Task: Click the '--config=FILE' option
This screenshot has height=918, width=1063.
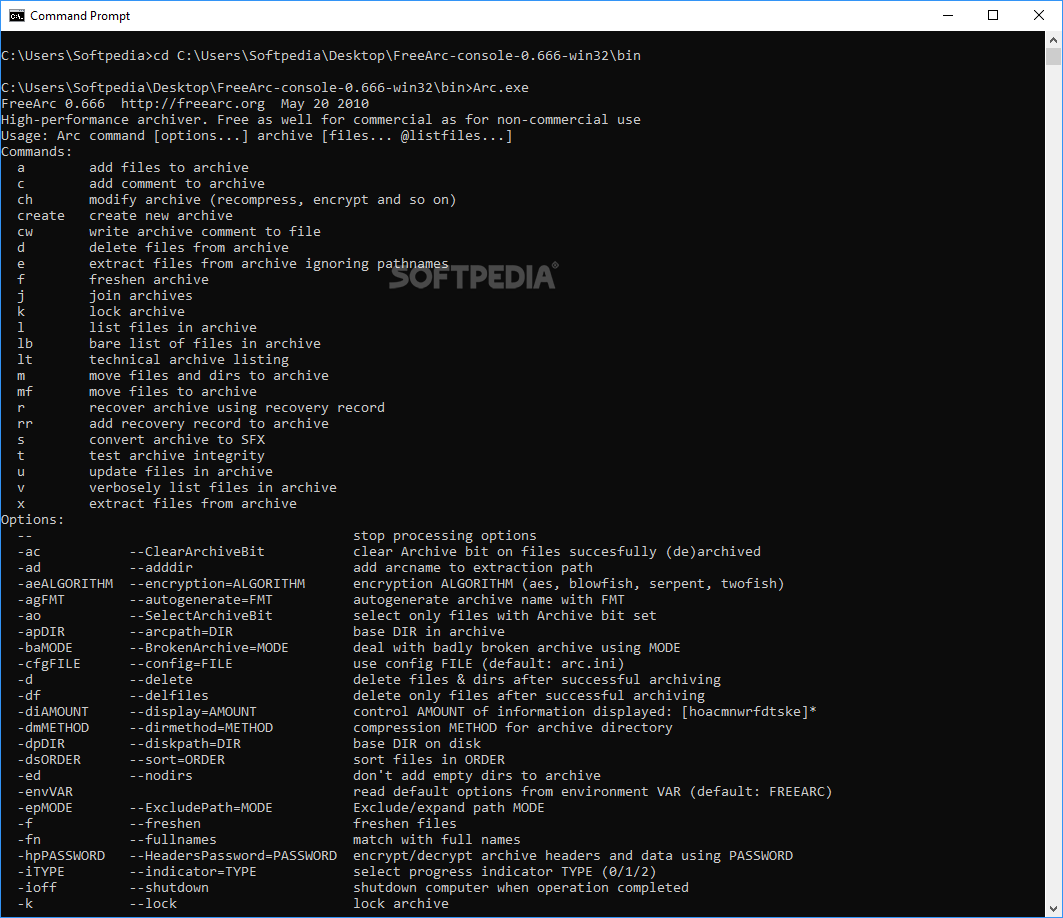Action: pyautogui.click(x=181, y=664)
